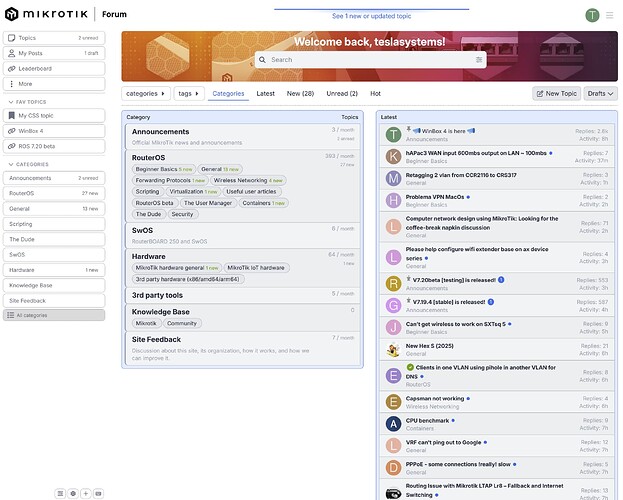The height and width of the screenshot is (500, 623).
Task: Focus the forum Search input field
Action: pos(370,60)
